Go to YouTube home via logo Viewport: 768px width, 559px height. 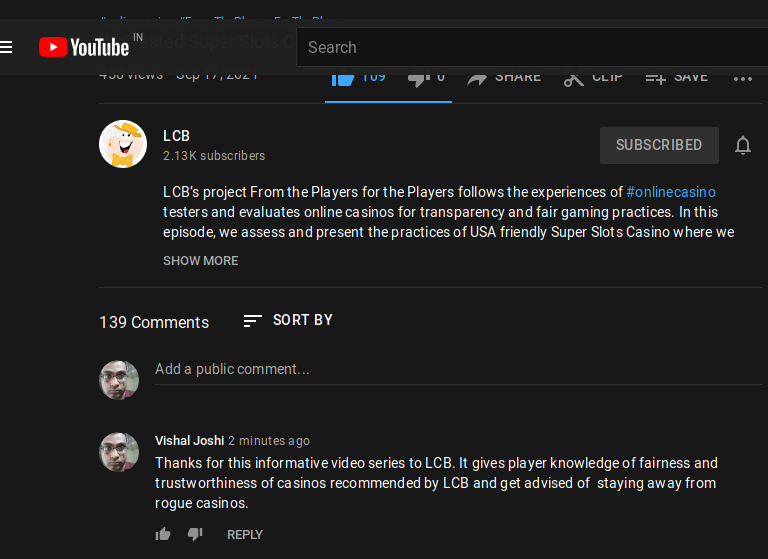(x=84, y=47)
